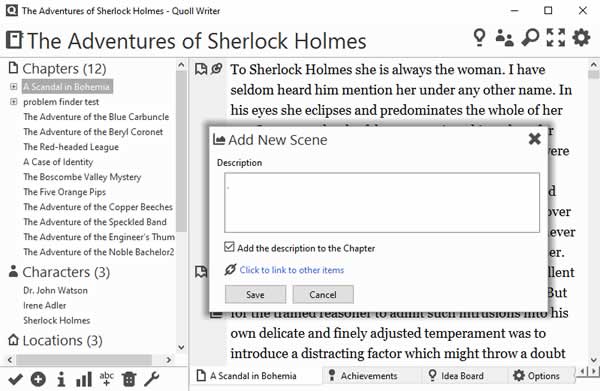Click the Chapters section page icon
Screen dimensions: 600x391
(x=13, y=68)
